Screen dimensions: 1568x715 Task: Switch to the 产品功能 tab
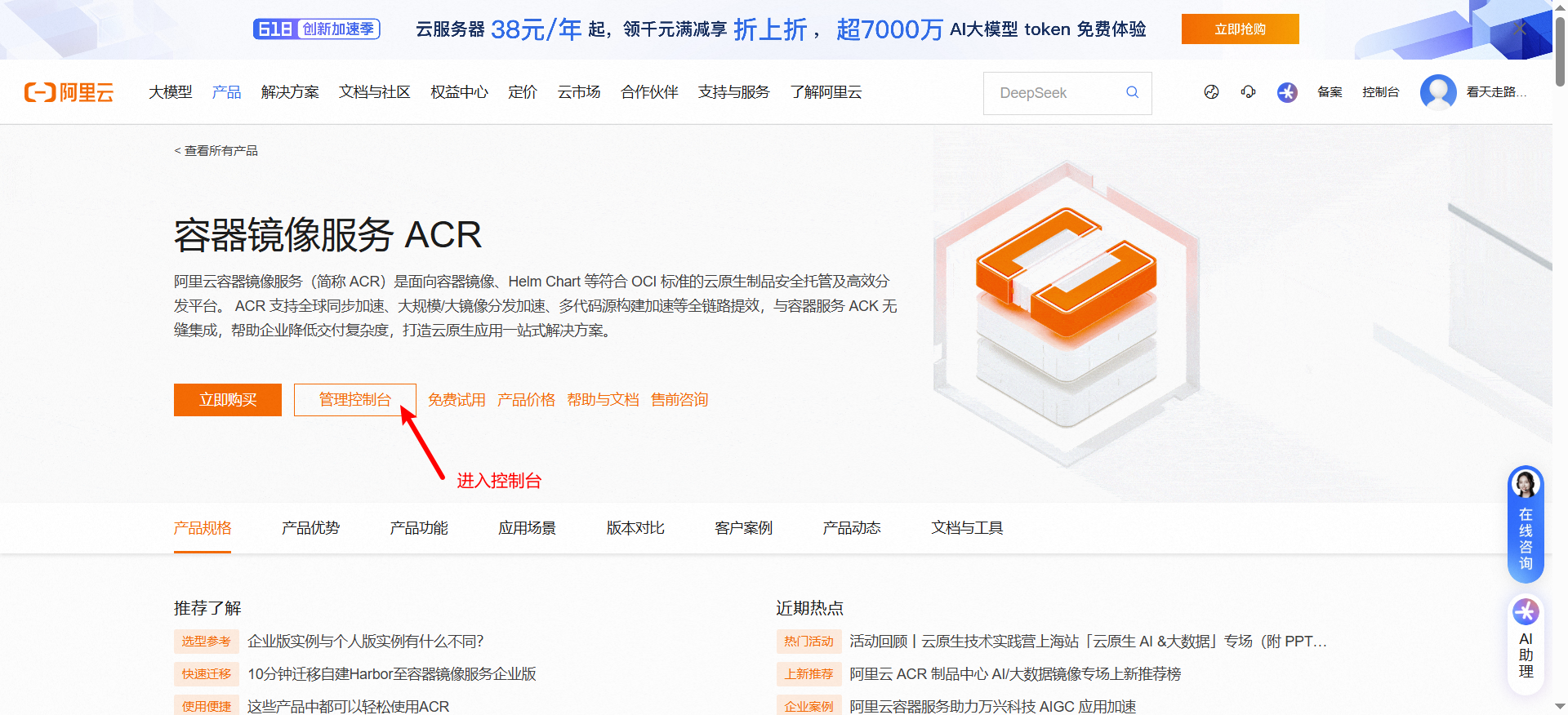(419, 528)
